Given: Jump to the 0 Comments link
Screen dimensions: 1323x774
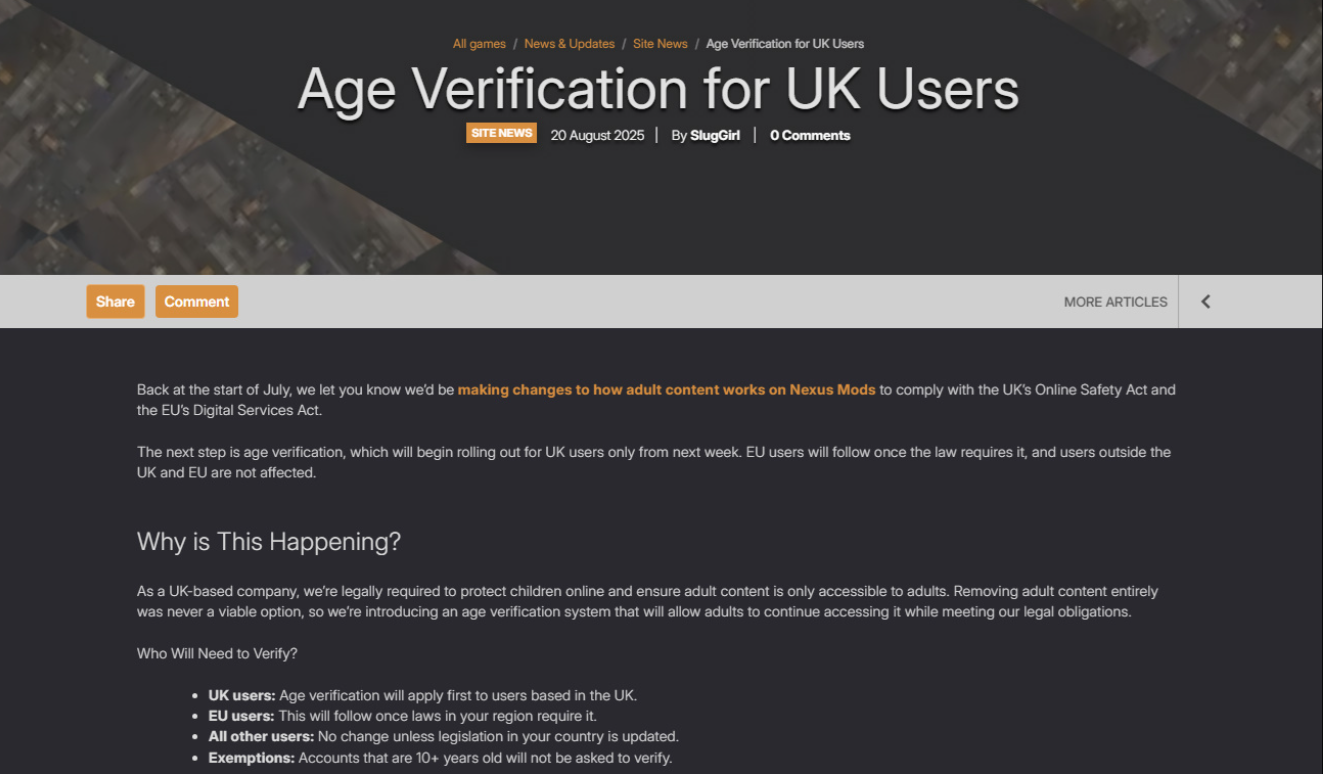Looking at the screenshot, I should click(810, 136).
